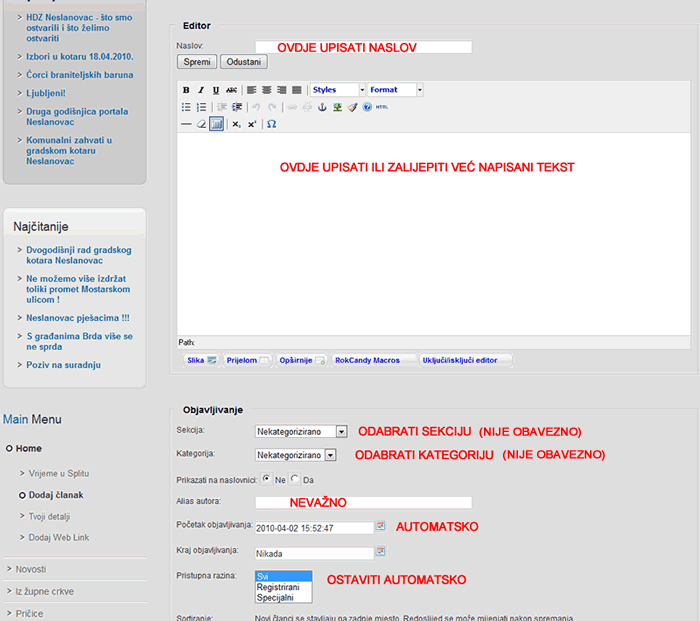Viewport: 700px width, 621px height.
Task: Click into the Alias autora field
Action: coord(335,502)
